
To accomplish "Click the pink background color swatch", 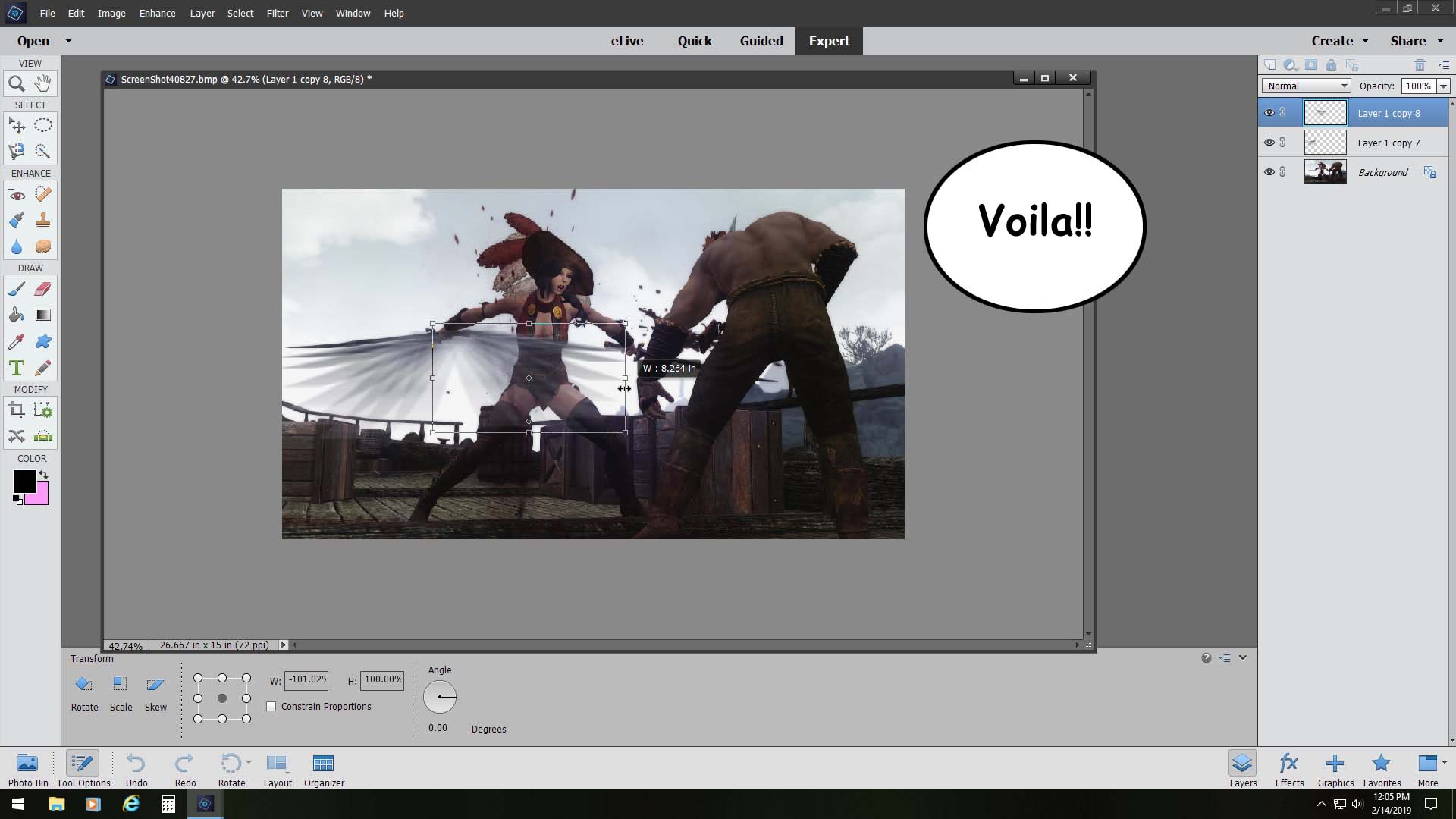I will tap(41, 497).
